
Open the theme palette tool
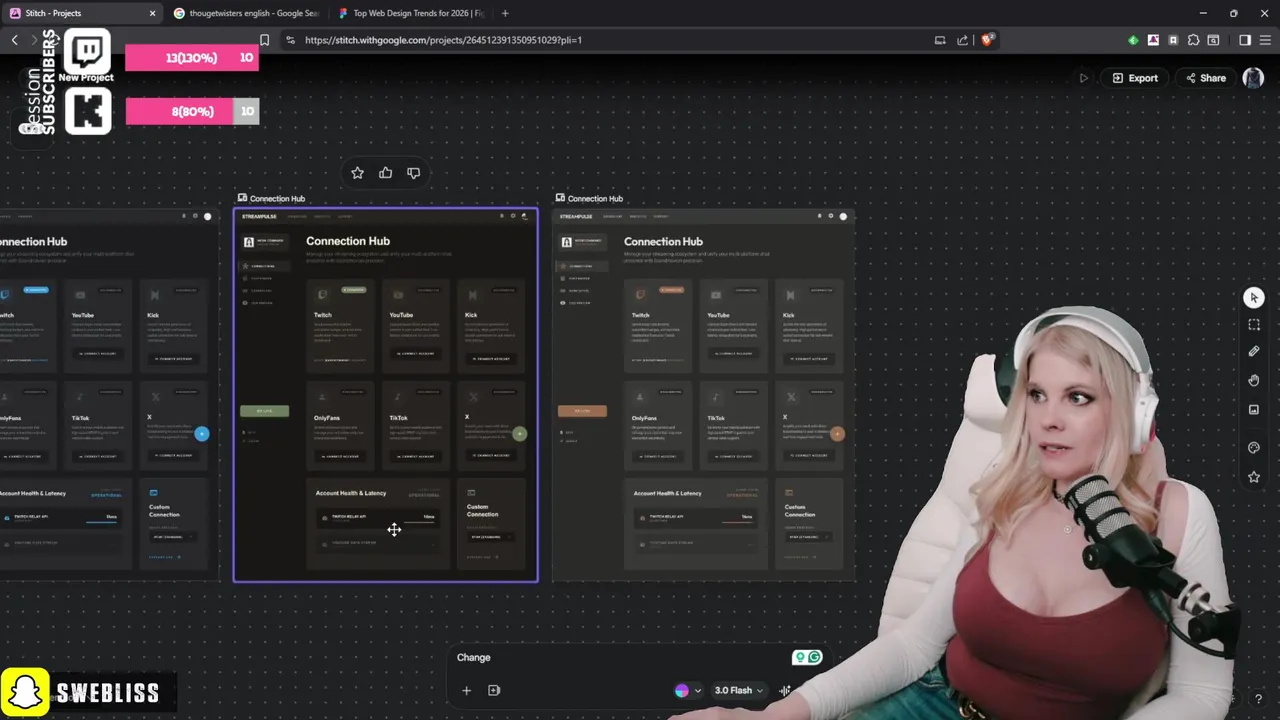1254,448
